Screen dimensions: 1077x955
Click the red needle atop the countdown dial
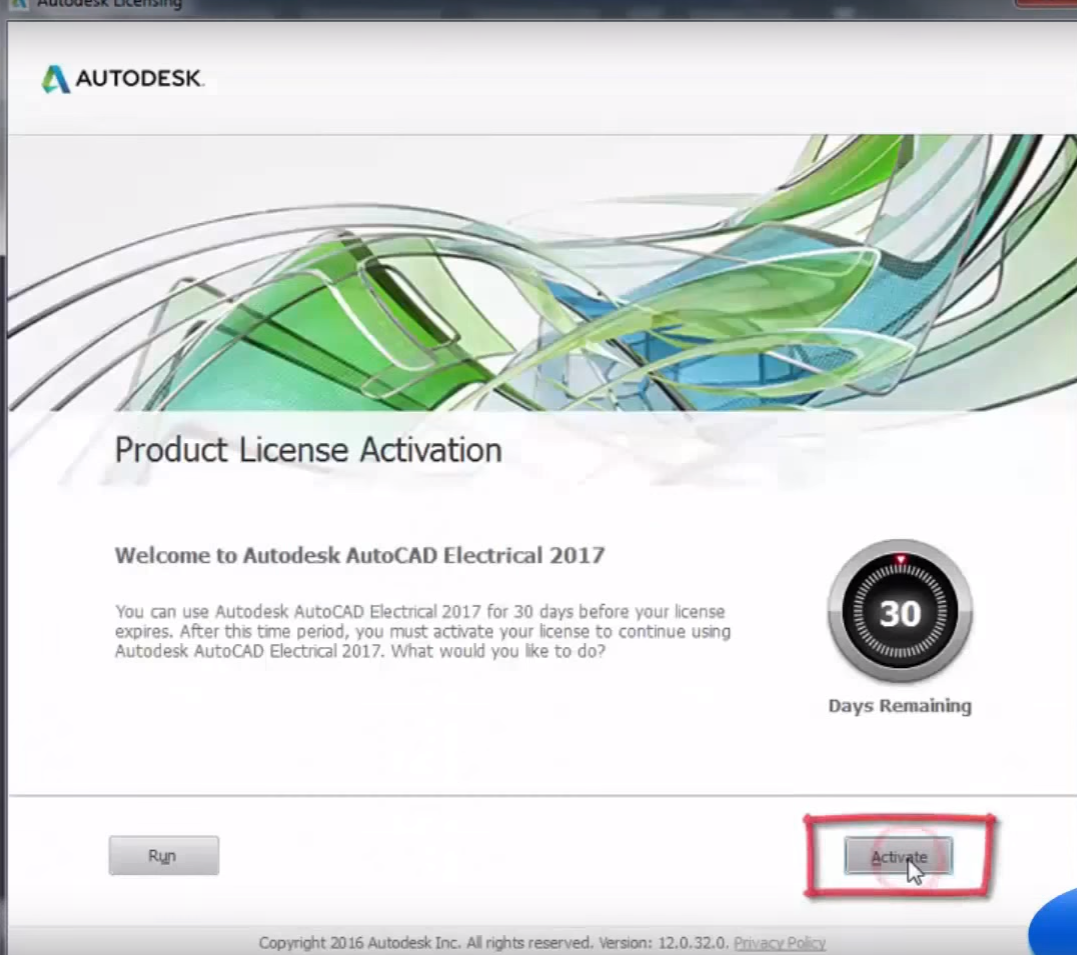tap(898, 560)
